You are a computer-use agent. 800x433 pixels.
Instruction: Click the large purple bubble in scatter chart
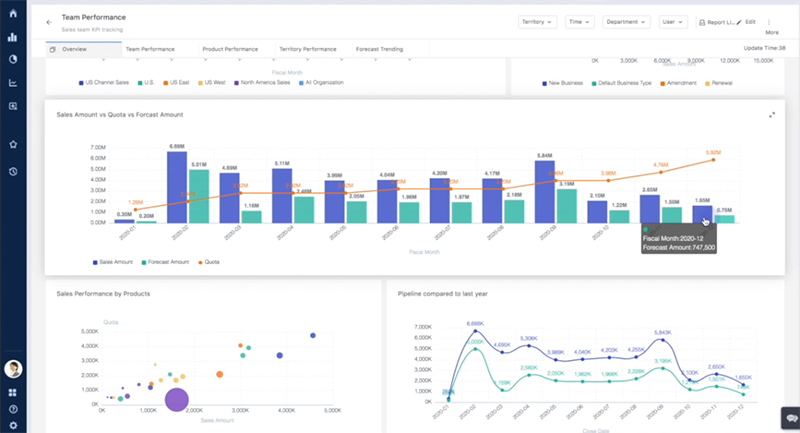pos(177,399)
